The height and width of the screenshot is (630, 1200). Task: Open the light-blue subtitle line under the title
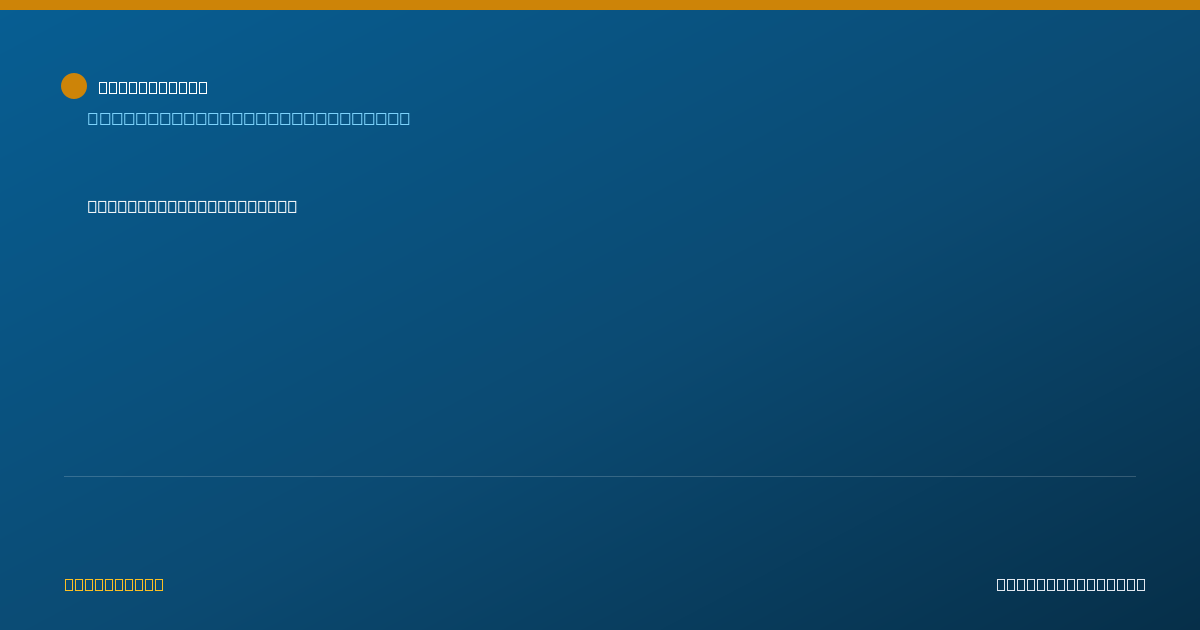pos(249,118)
